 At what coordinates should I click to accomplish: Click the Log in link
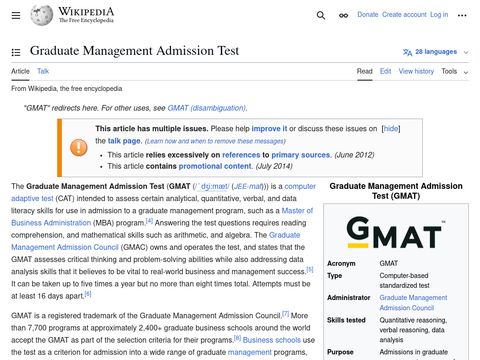pos(439,15)
